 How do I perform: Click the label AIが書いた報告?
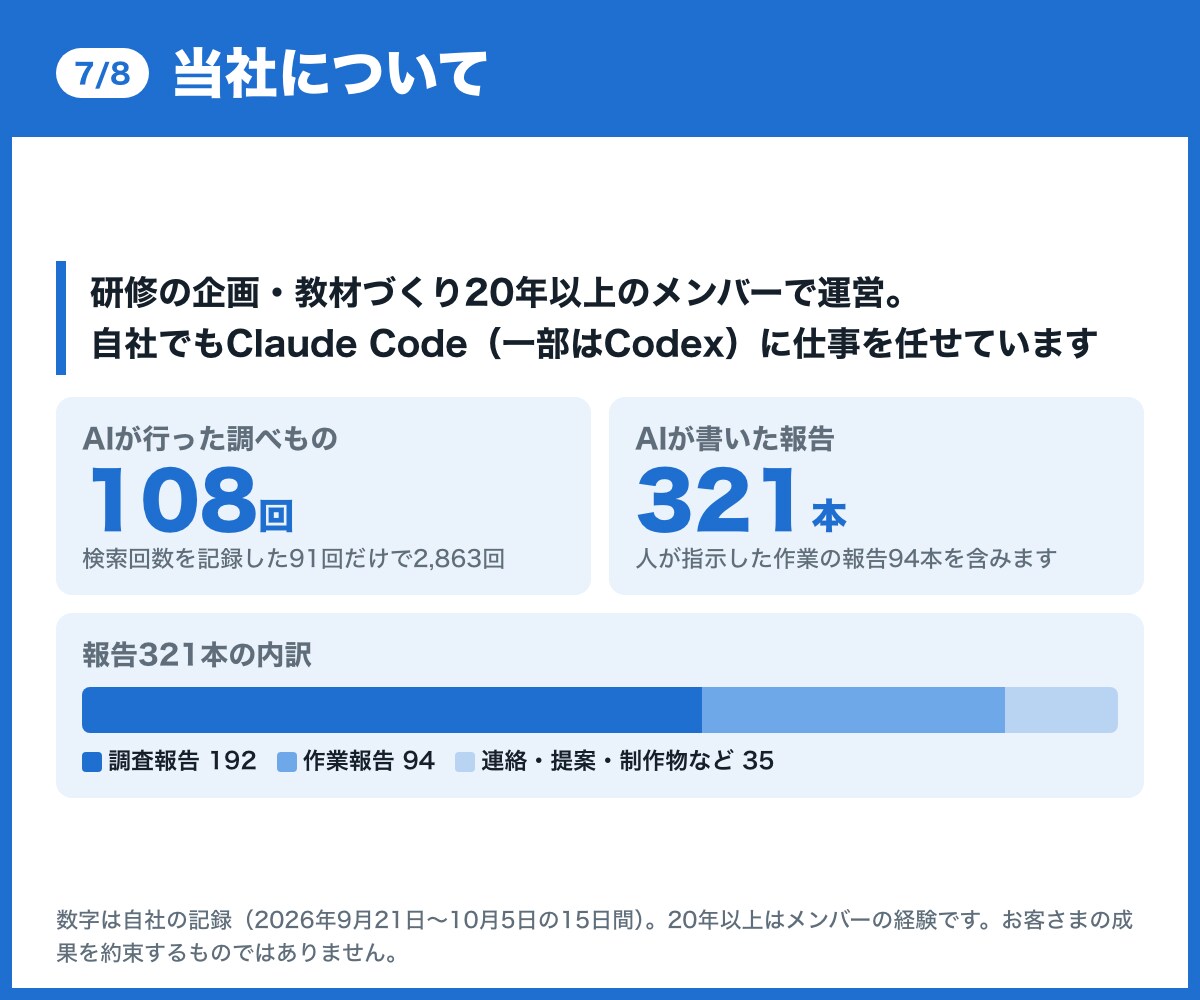point(735,438)
